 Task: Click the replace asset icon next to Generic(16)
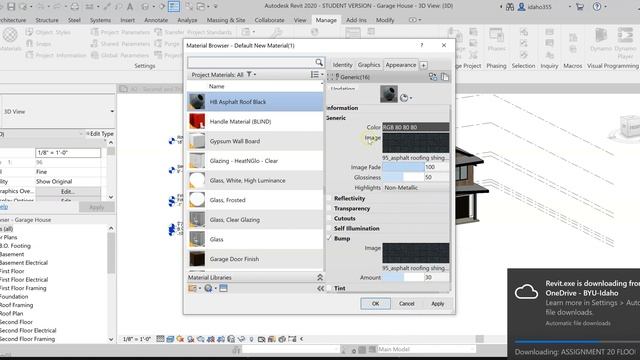[x=433, y=77]
